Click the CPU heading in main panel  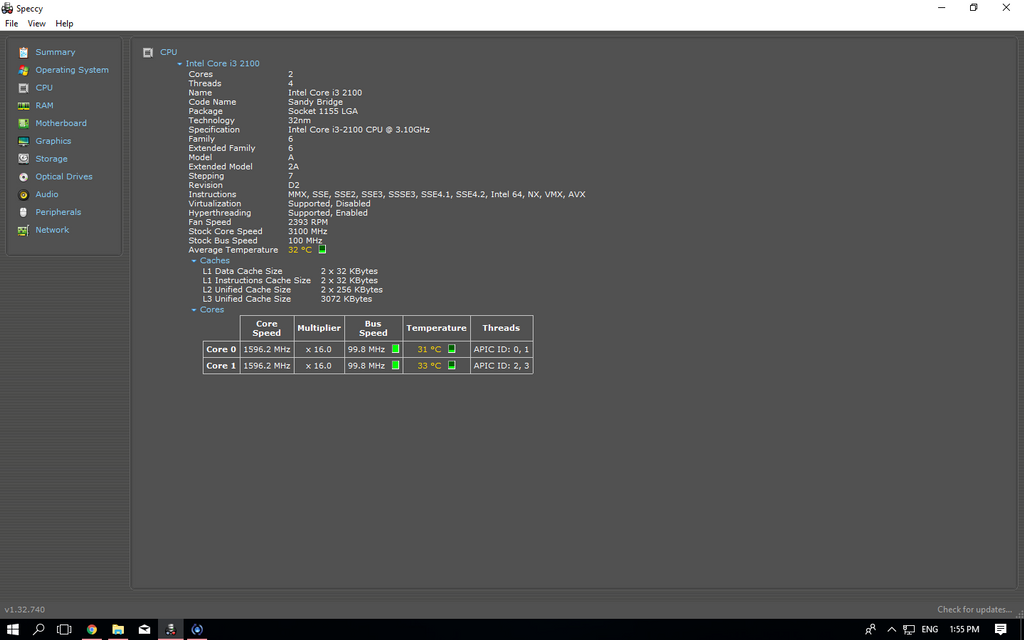click(168, 52)
